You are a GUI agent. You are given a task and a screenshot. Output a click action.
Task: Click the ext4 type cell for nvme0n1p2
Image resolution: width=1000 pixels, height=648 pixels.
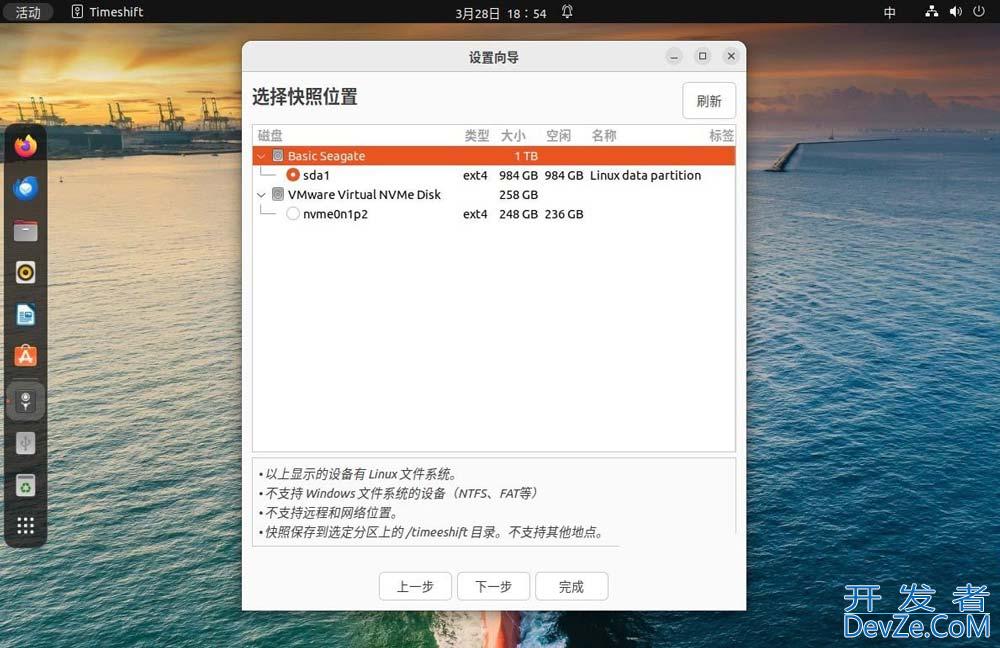475,214
